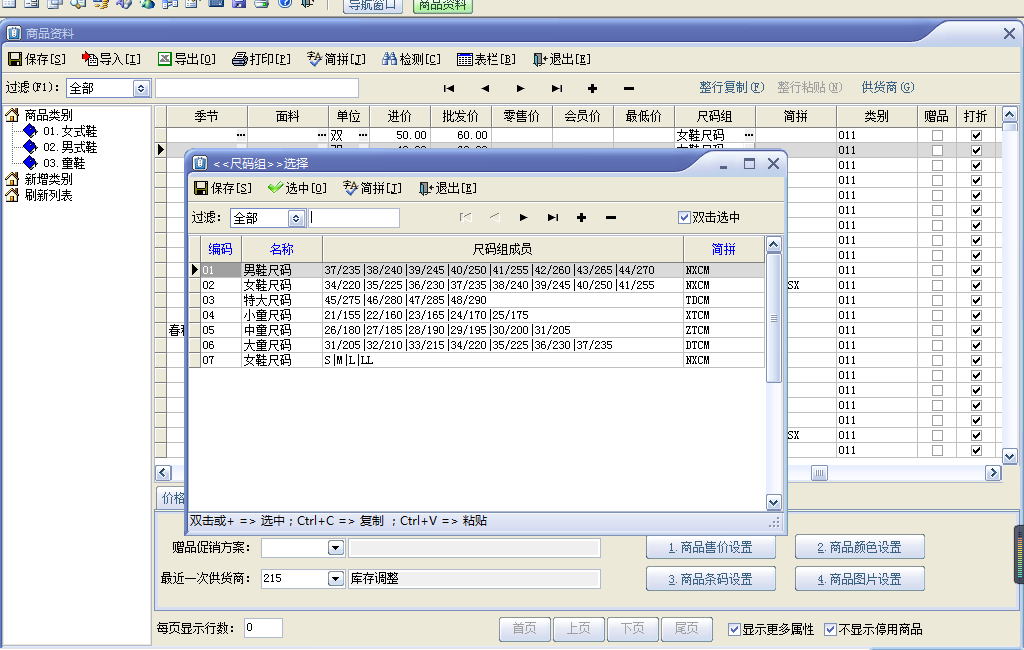This screenshot has height=650, width=1024.
Task: Toggle 打折 checkbox in last grid row
Action: pos(976,450)
